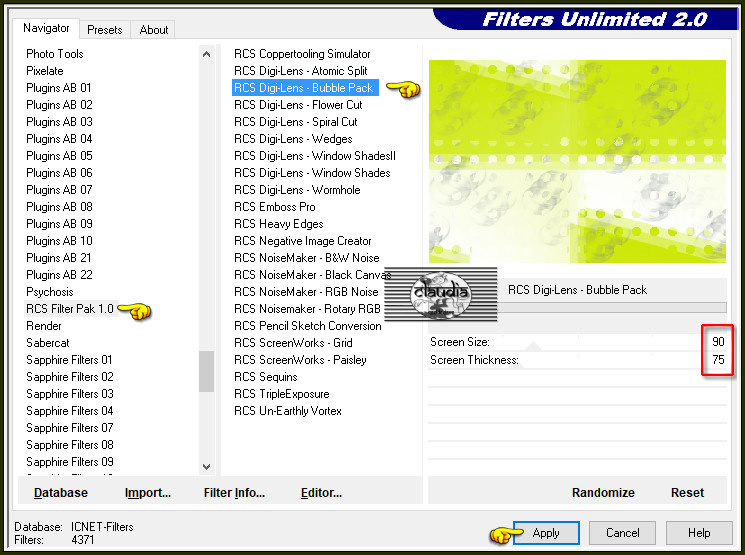The image size is (745, 555).
Task: Select the Sabercat category
Action: coord(48,343)
